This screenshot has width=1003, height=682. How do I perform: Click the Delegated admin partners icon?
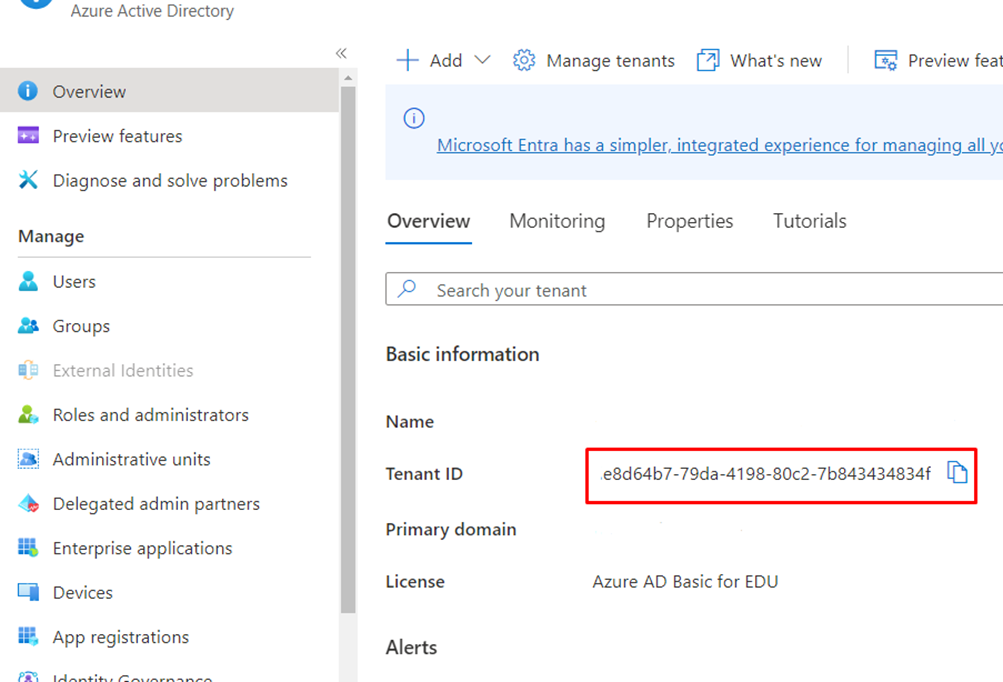tap(28, 504)
